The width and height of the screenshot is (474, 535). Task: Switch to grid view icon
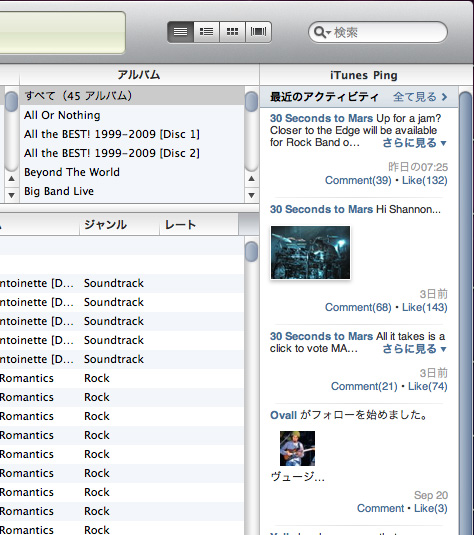click(232, 32)
